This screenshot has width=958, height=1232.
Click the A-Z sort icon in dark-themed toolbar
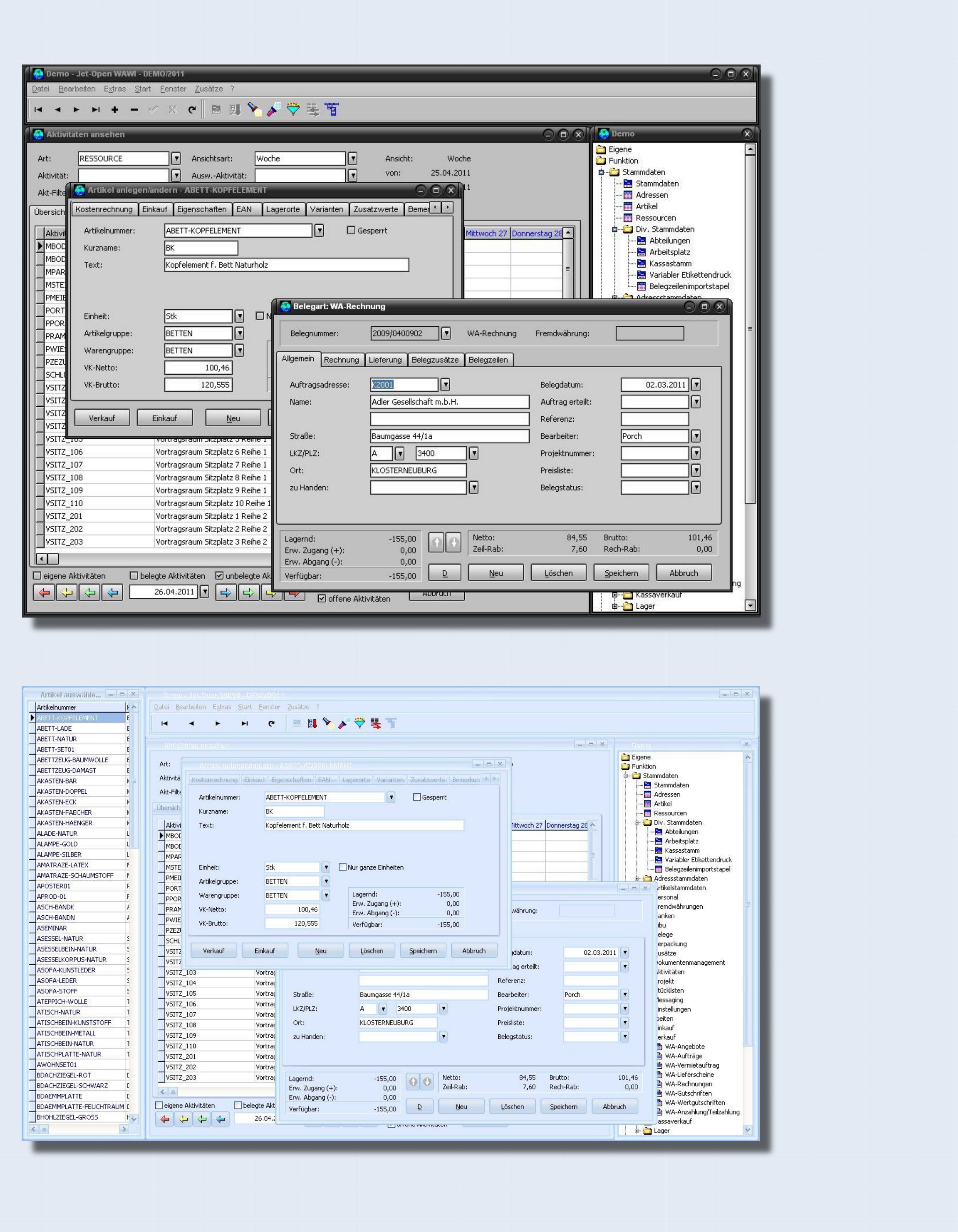coord(235,109)
